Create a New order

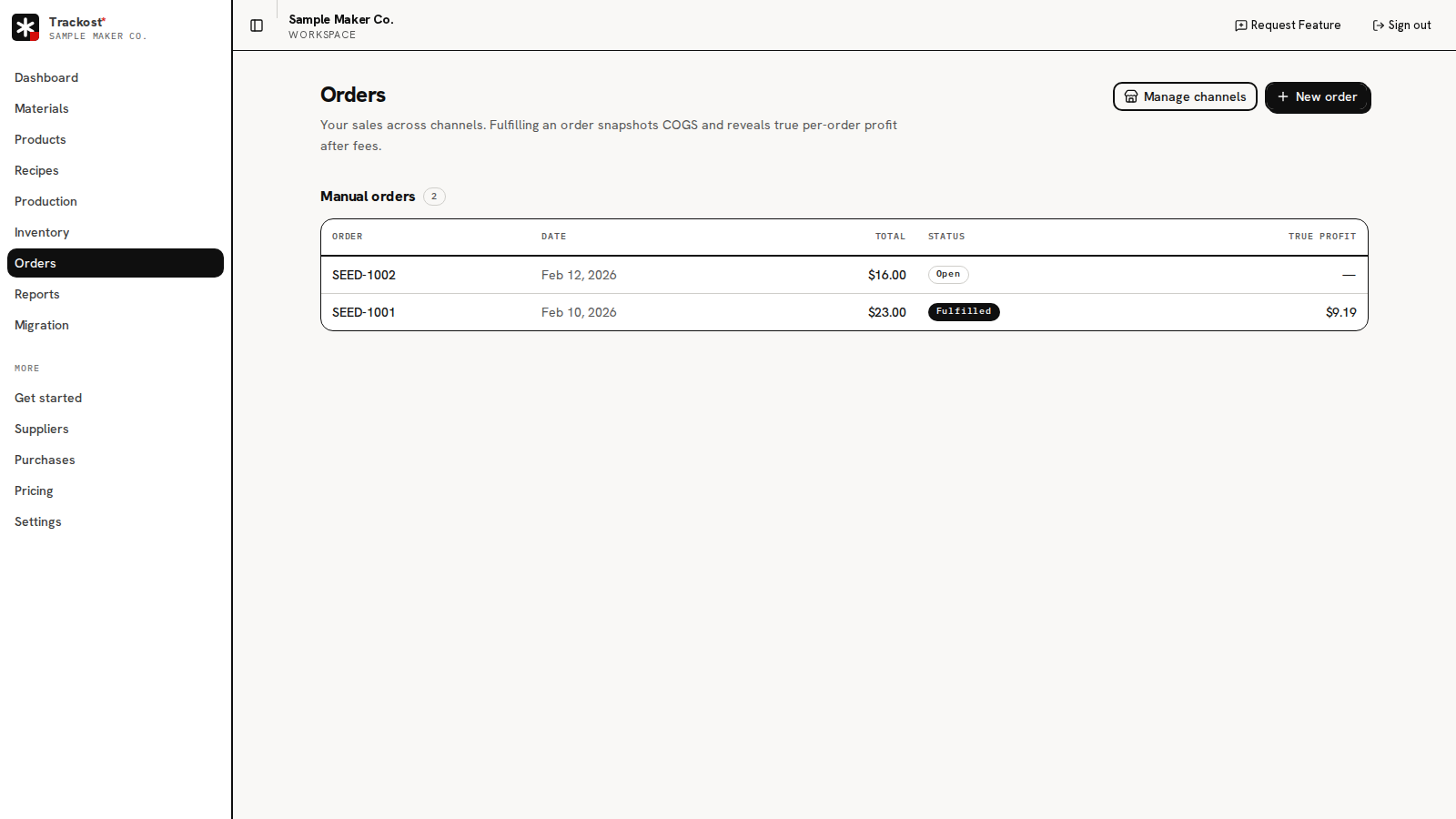[x=1317, y=96]
